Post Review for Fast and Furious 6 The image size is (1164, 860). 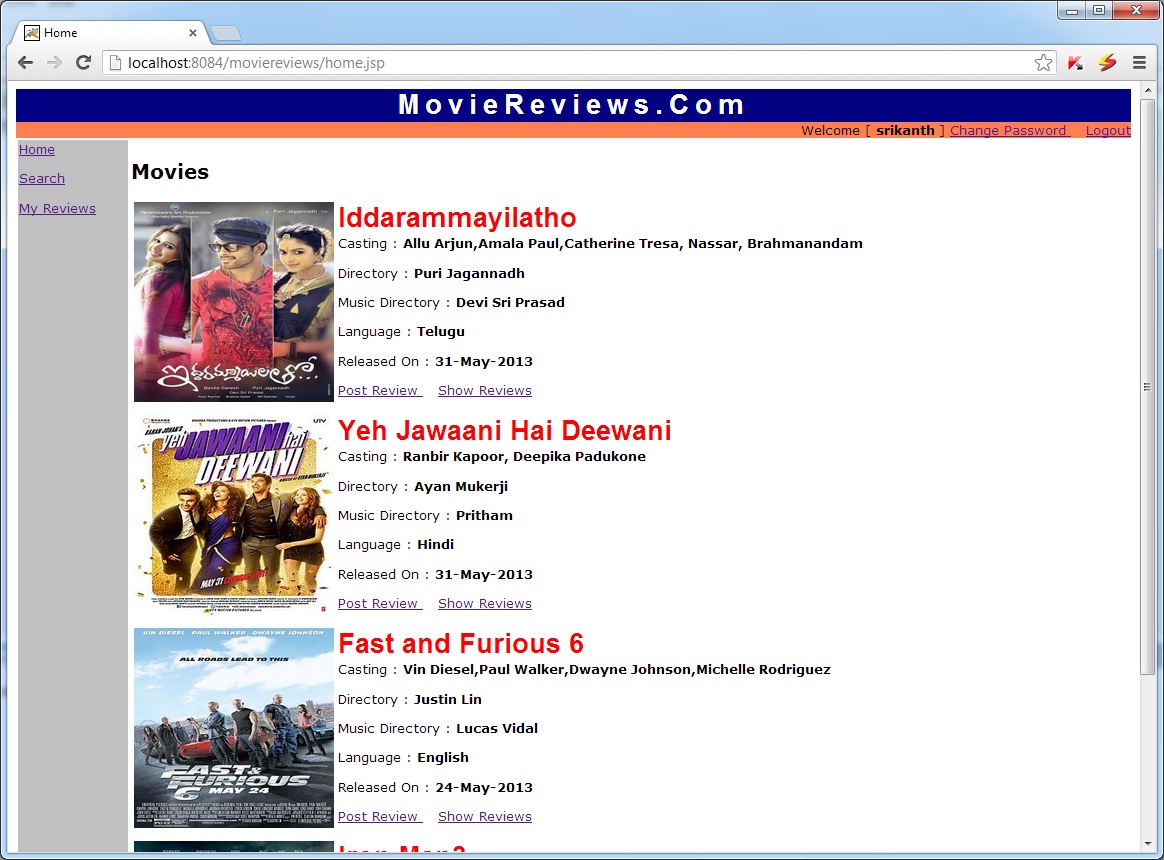pos(379,816)
